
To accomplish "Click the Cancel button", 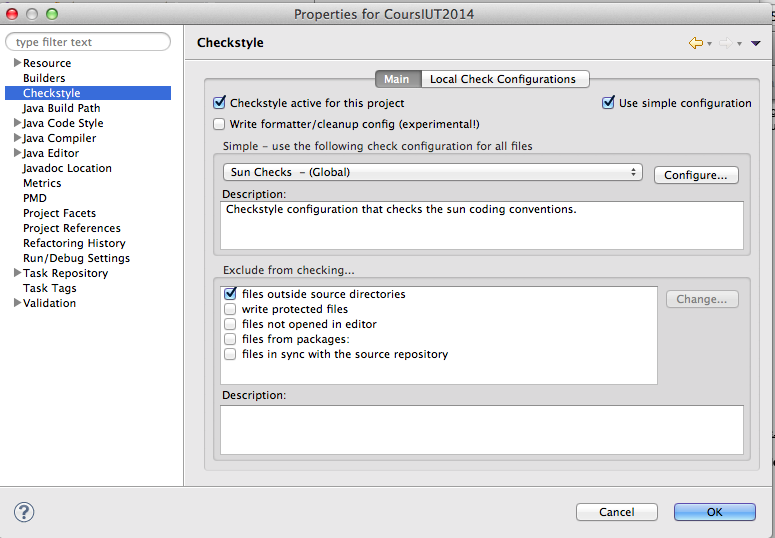I will pyautogui.click(x=616, y=512).
